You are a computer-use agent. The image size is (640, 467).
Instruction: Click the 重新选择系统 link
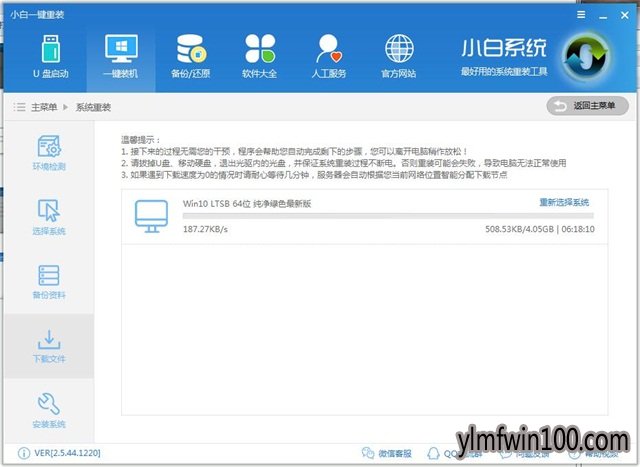[x=564, y=202]
